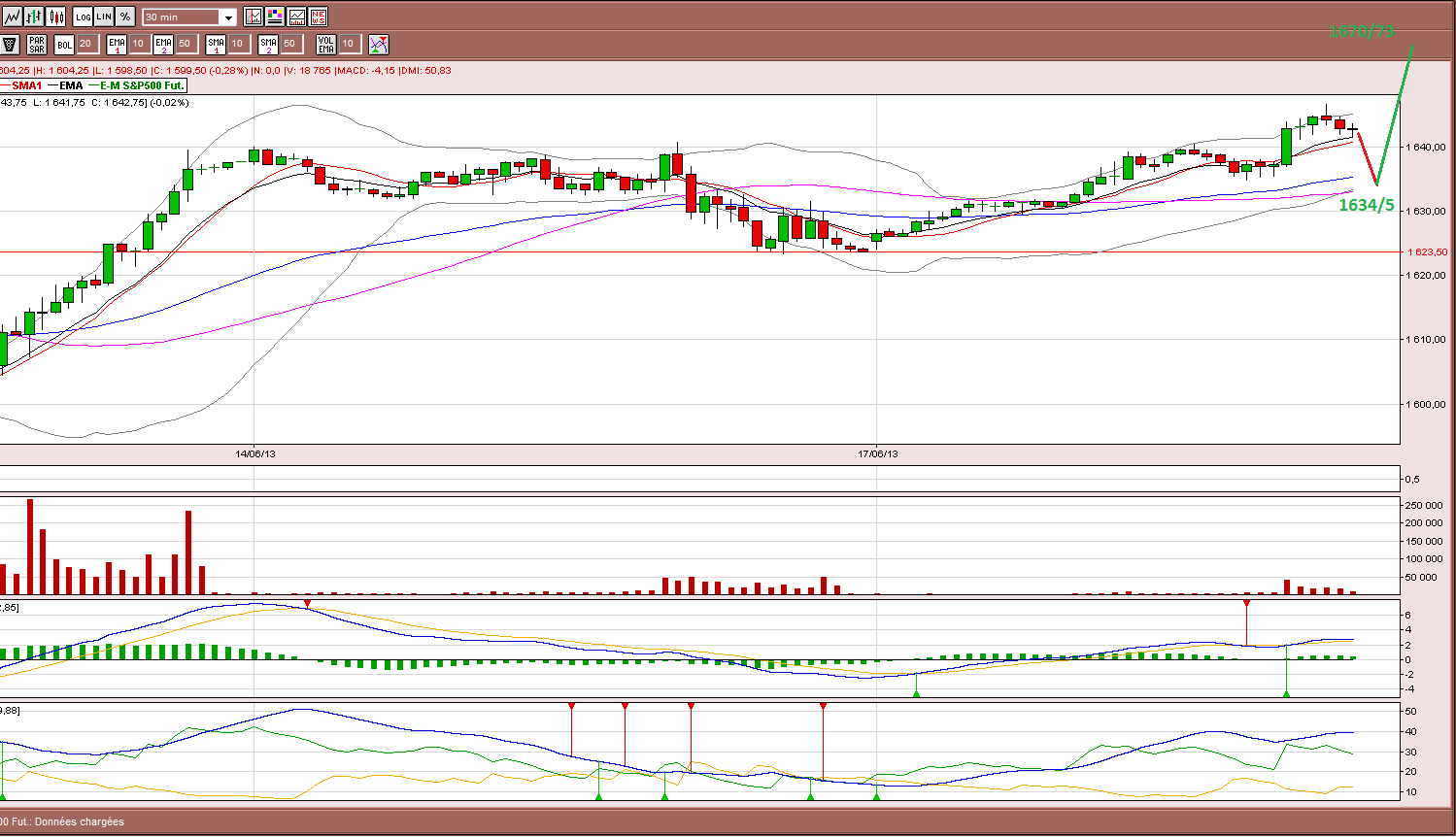Toggle the EMA 1 indicator

click(117, 44)
